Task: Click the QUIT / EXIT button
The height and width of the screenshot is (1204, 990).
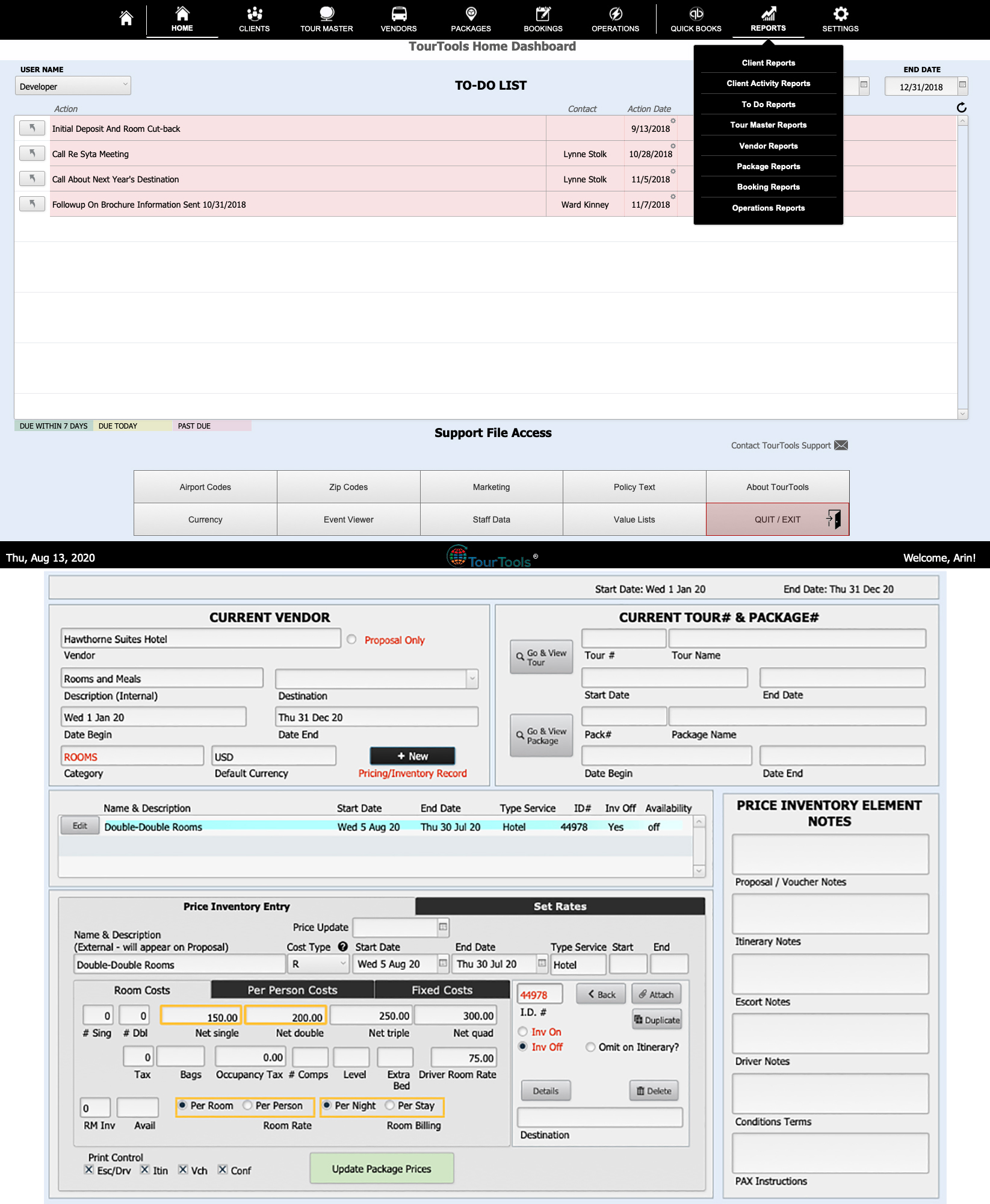Action: tap(778, 519)
